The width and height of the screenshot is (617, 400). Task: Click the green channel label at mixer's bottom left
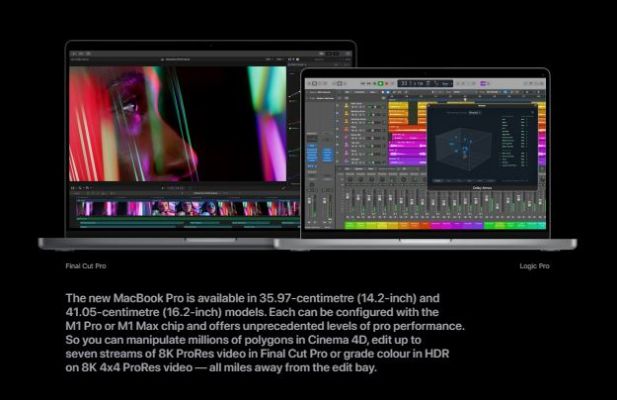352,225
